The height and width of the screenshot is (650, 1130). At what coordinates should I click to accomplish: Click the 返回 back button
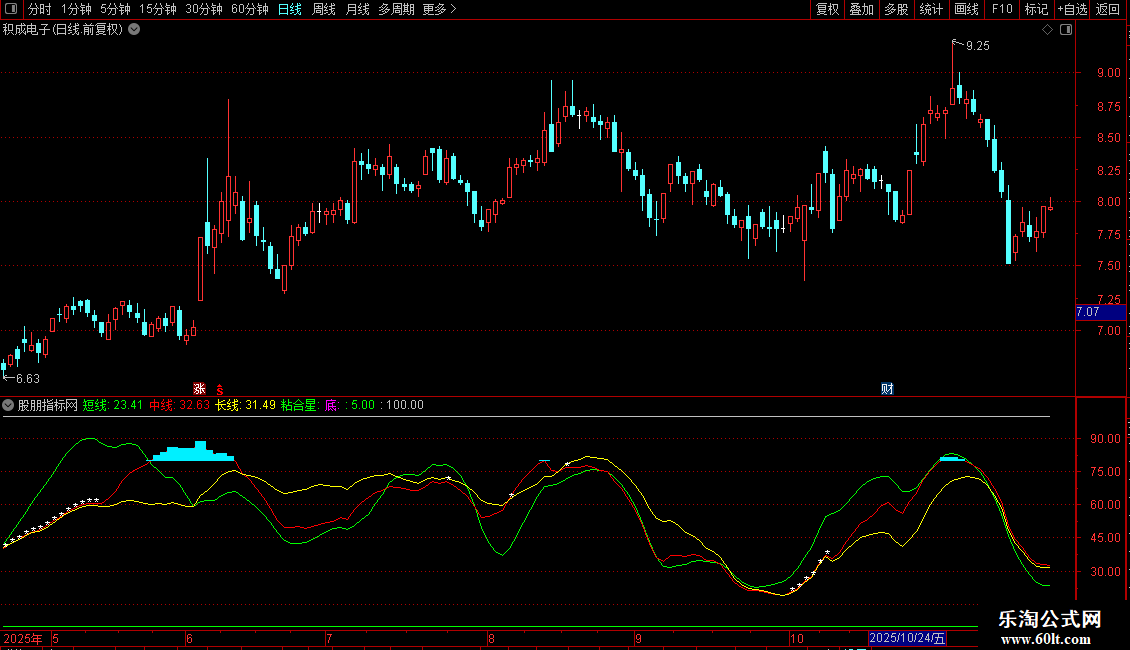(x=1108, y=9)
